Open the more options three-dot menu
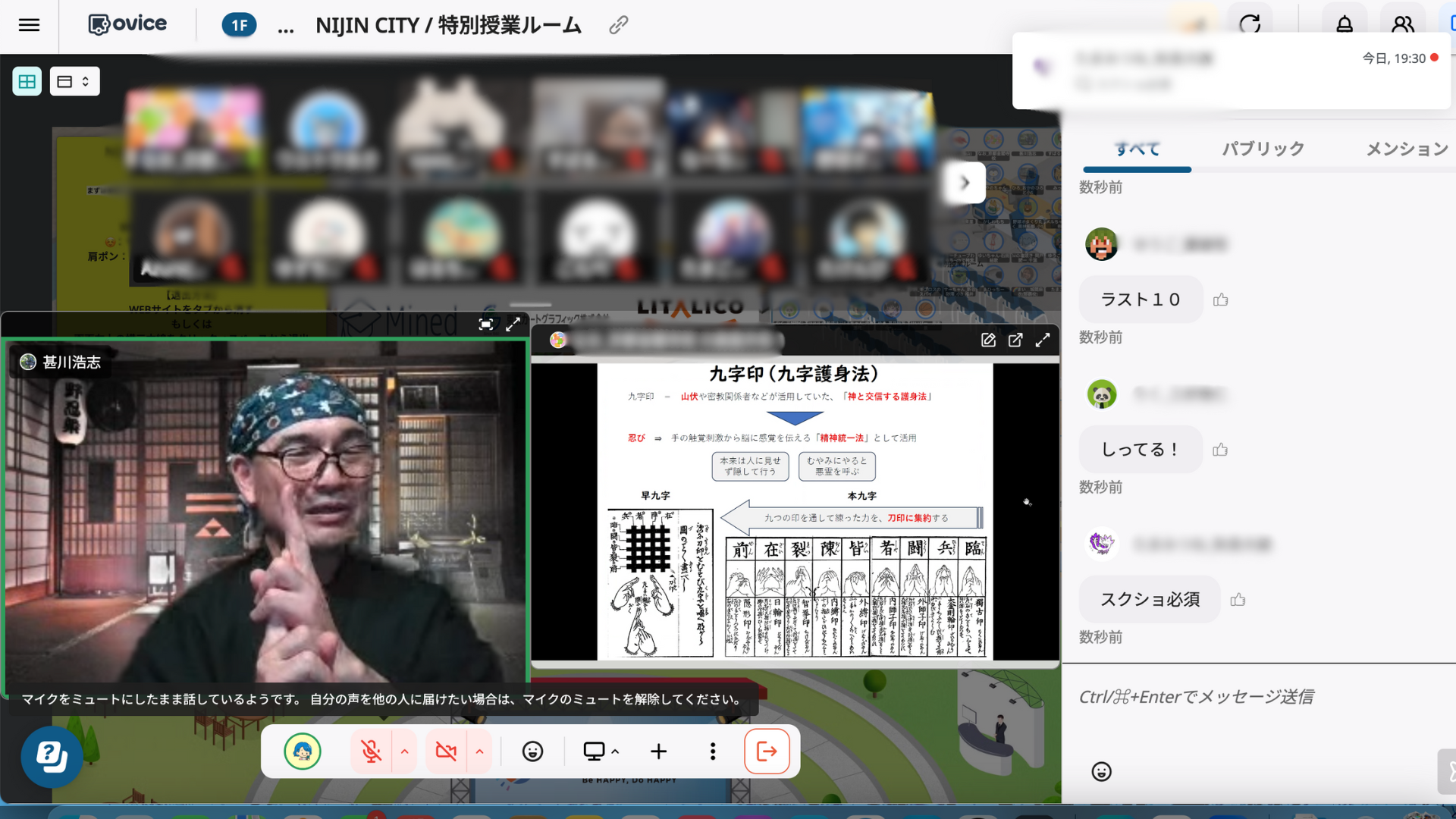The width and height of the screenshot is (1456, 819). pyautogui.click(x=712, y=752)
